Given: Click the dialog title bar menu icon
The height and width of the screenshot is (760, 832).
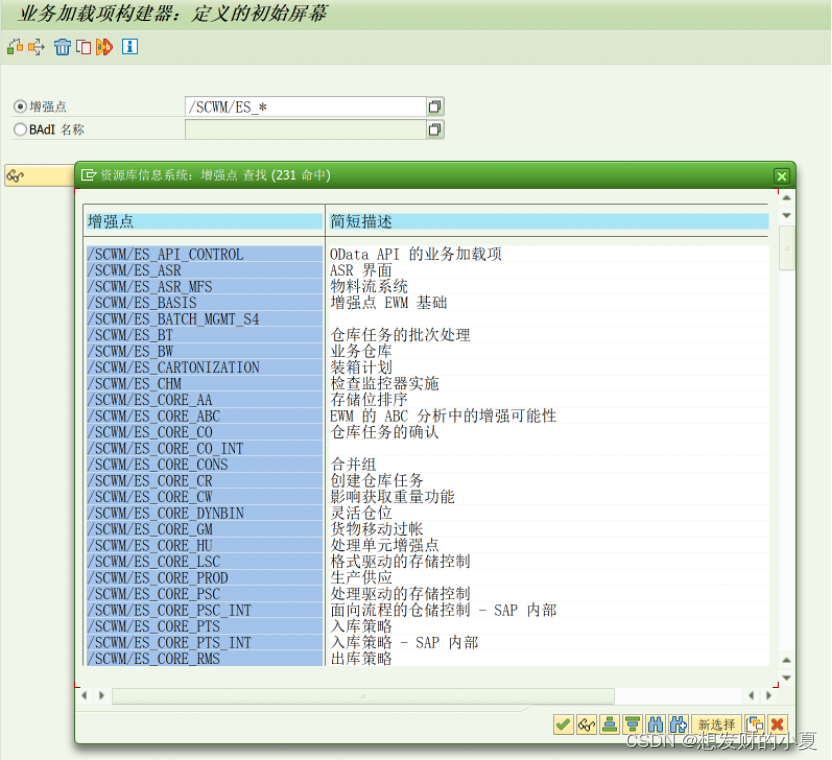Looking at the screenshot, I should coord(89,175).
